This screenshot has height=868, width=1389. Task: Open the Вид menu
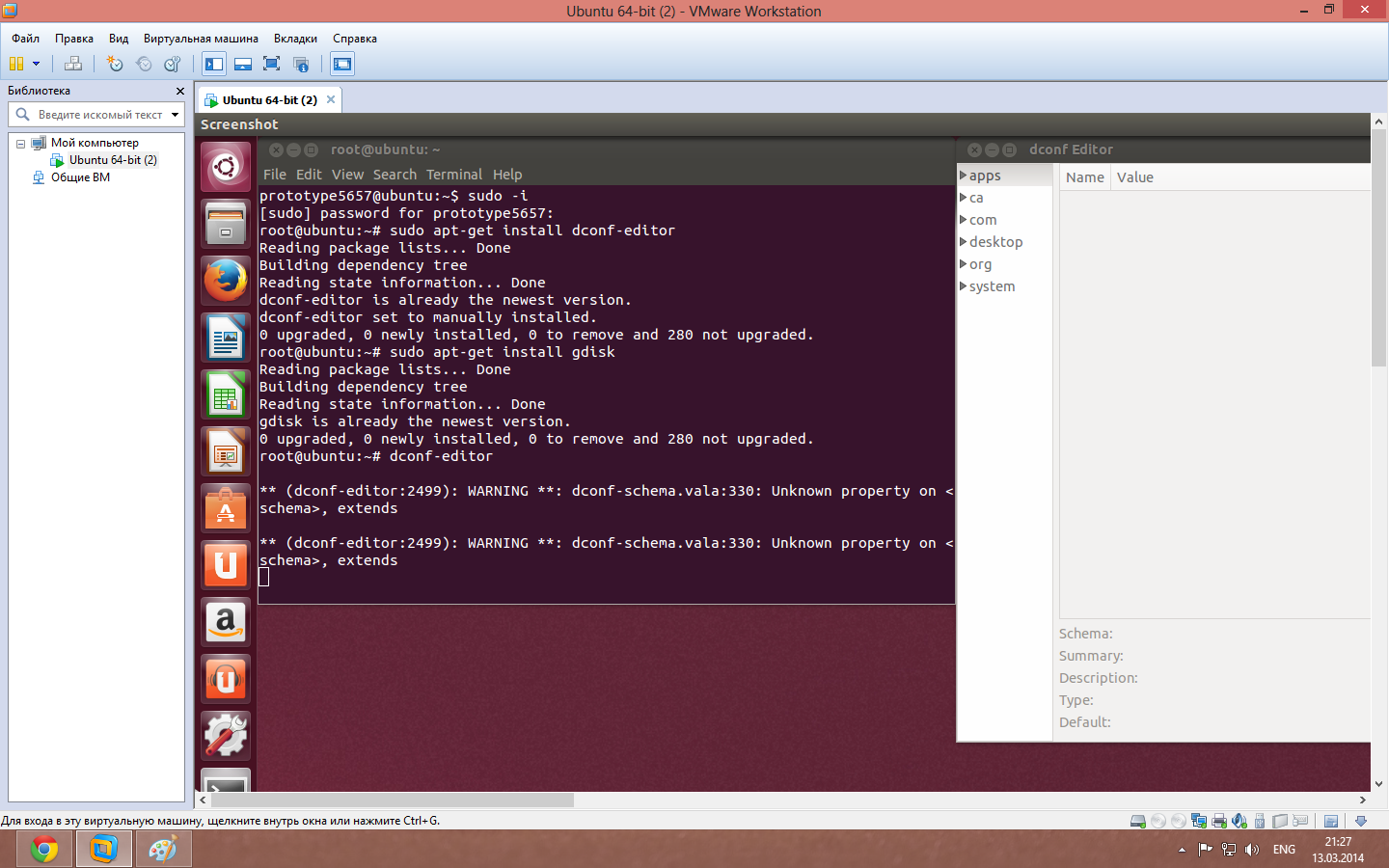119,39
